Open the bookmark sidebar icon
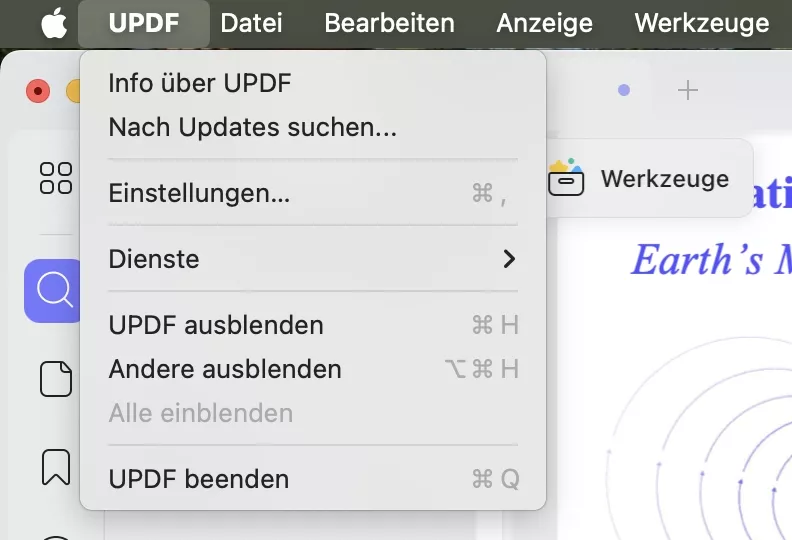Image resolution: width=792 pixels, height=540 pixels. (x=56, y=467)
